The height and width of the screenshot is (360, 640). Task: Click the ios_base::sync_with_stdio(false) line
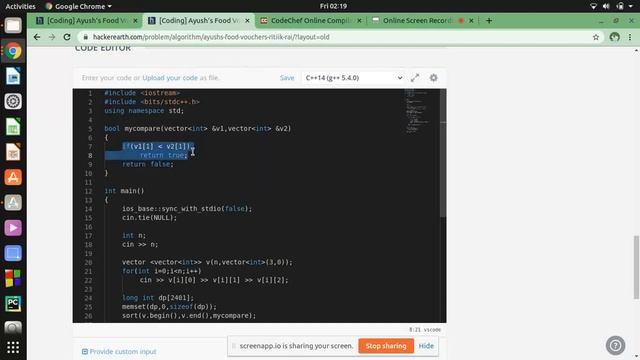point(187,209)
